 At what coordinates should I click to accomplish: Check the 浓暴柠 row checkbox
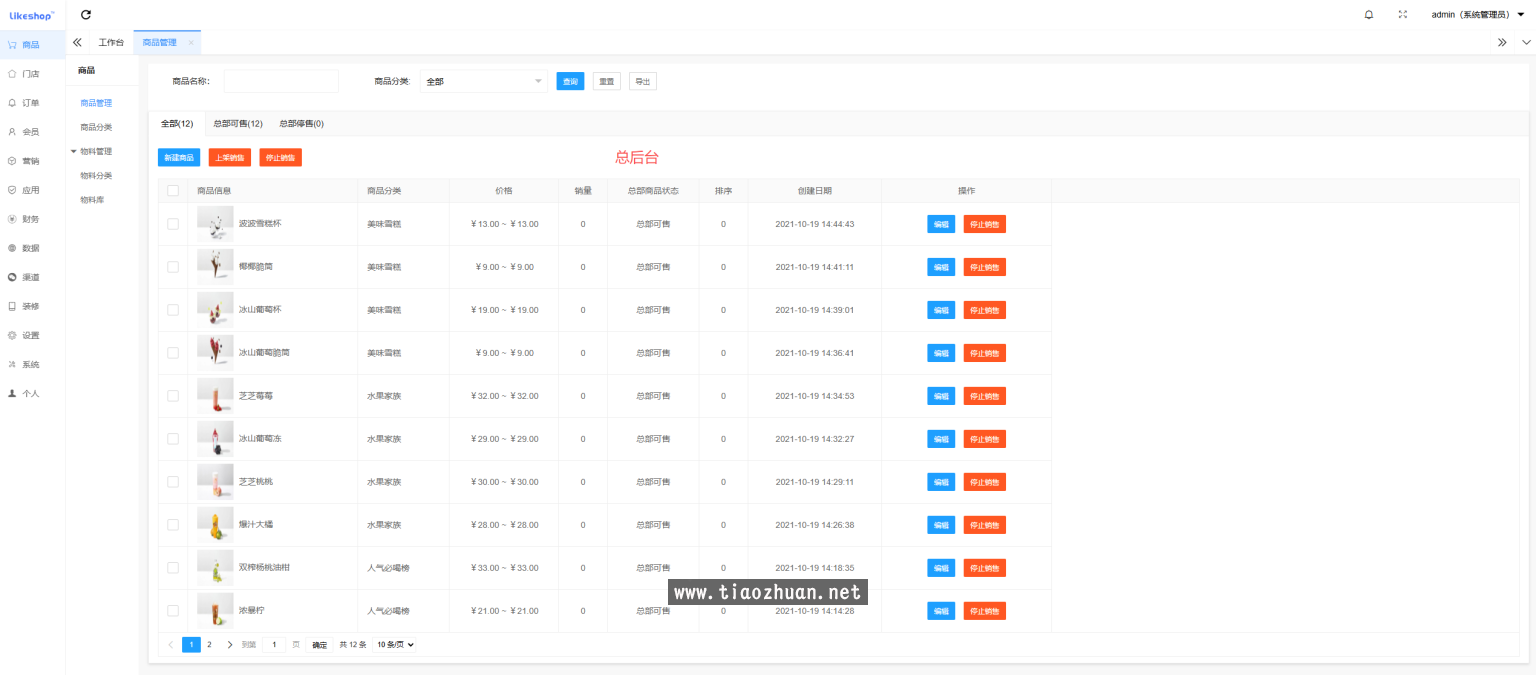coord(173,611)
